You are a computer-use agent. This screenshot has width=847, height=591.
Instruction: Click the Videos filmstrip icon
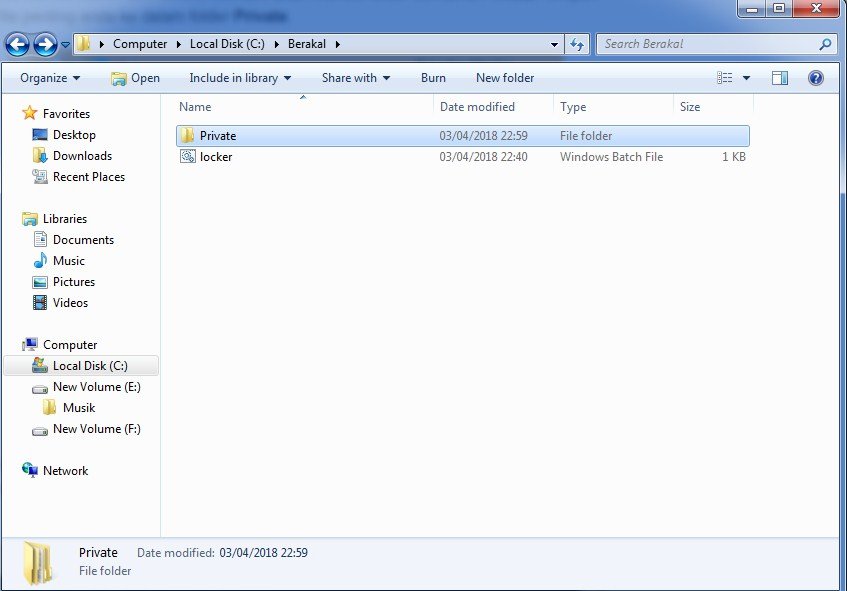[x=40, y=303]
